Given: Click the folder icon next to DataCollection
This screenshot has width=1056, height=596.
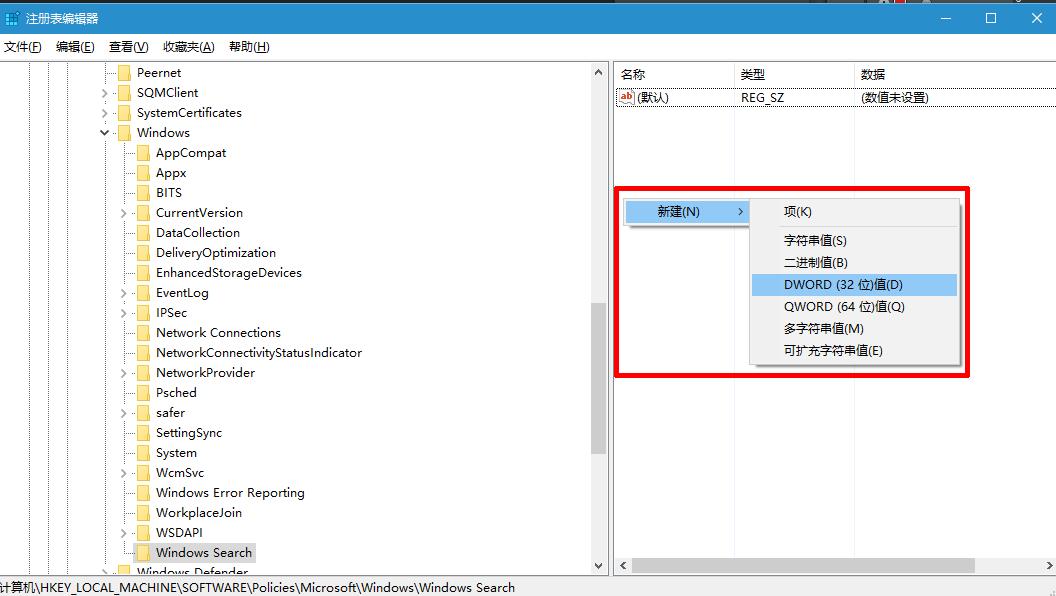Looking at the screenshot, I should 142,233.
